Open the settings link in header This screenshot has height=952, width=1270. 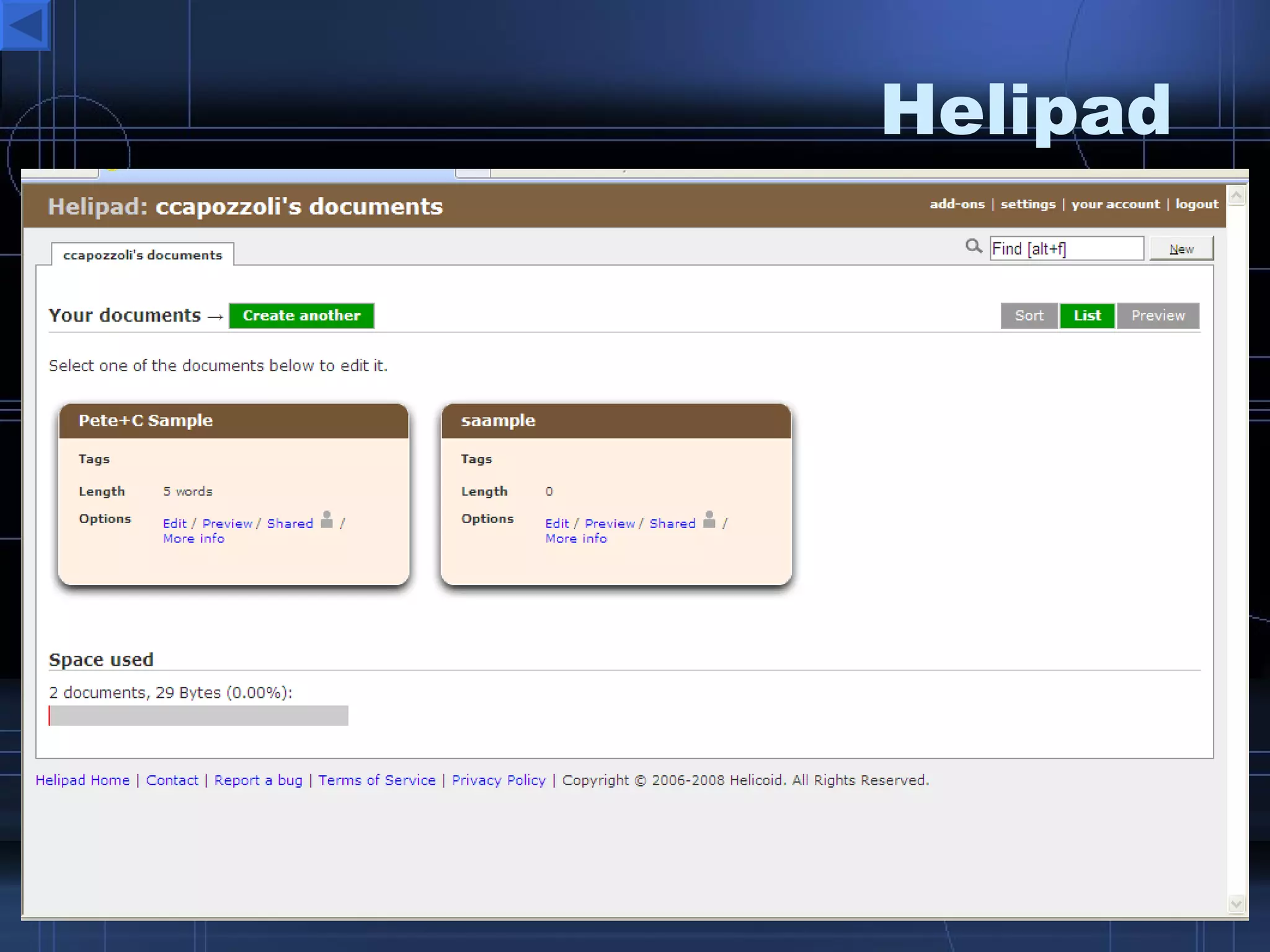1028,204
